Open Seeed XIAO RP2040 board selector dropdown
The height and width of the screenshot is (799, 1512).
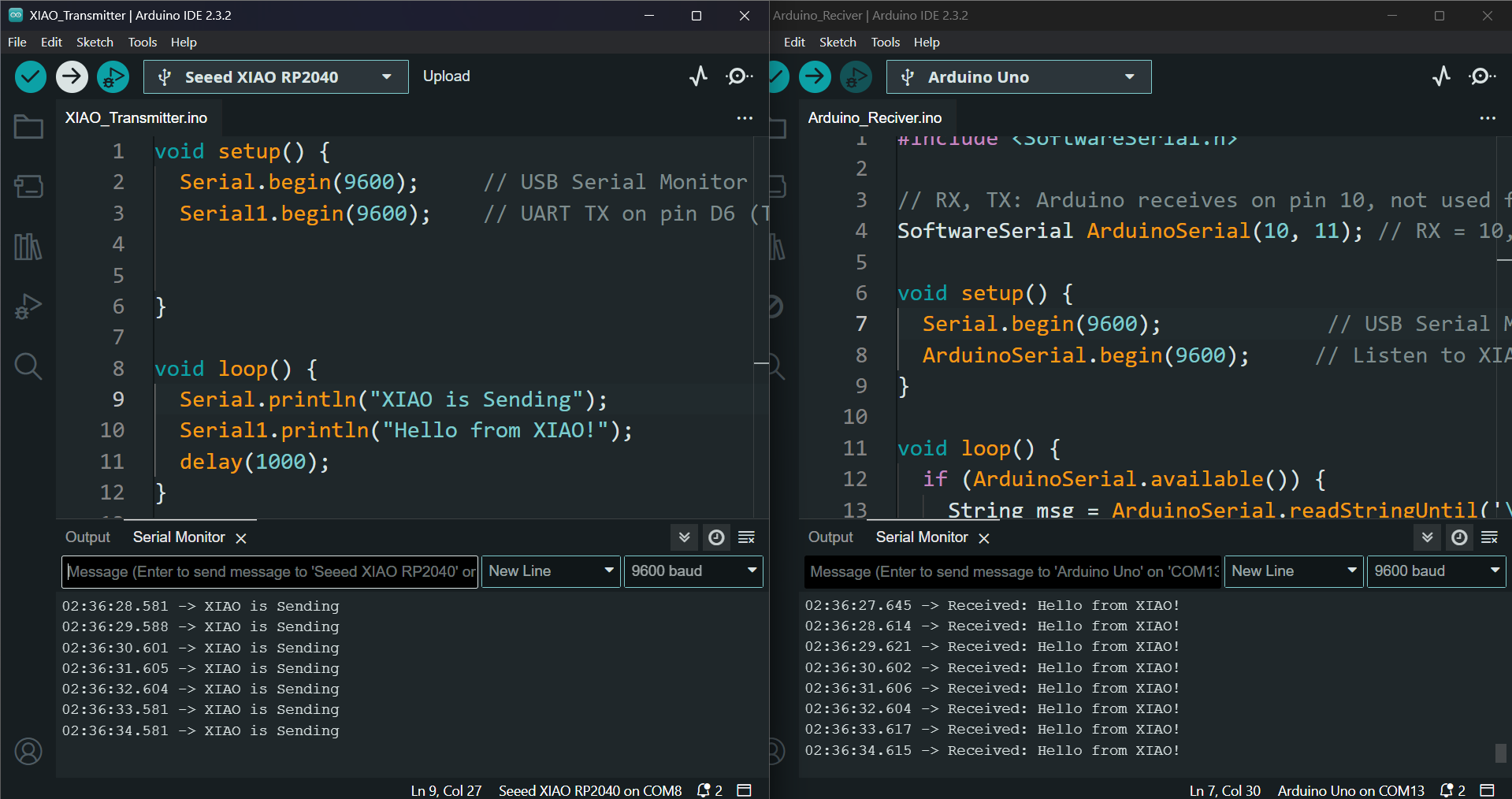point(276,77)
